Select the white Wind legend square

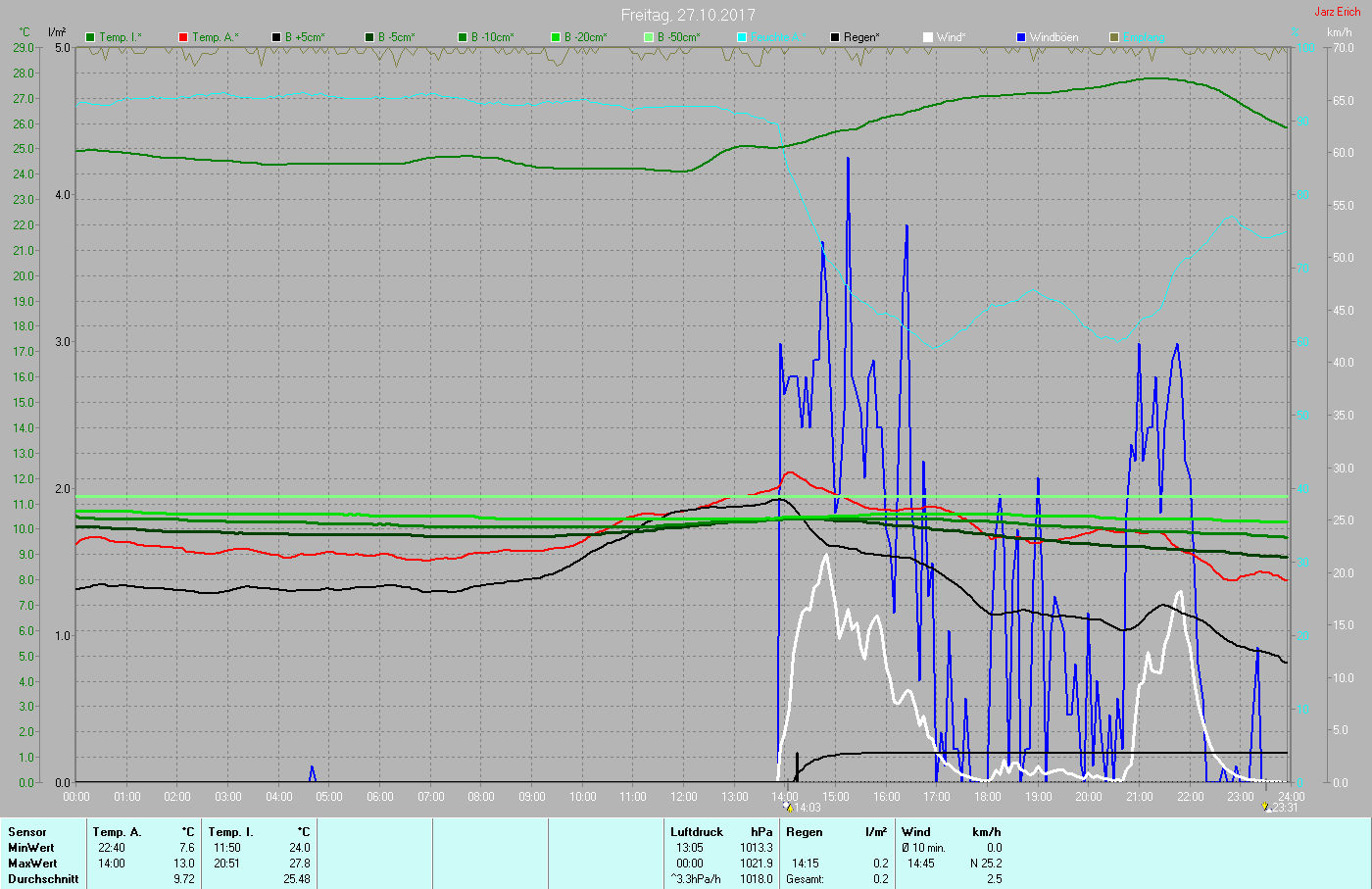click(x=928, y=37)
